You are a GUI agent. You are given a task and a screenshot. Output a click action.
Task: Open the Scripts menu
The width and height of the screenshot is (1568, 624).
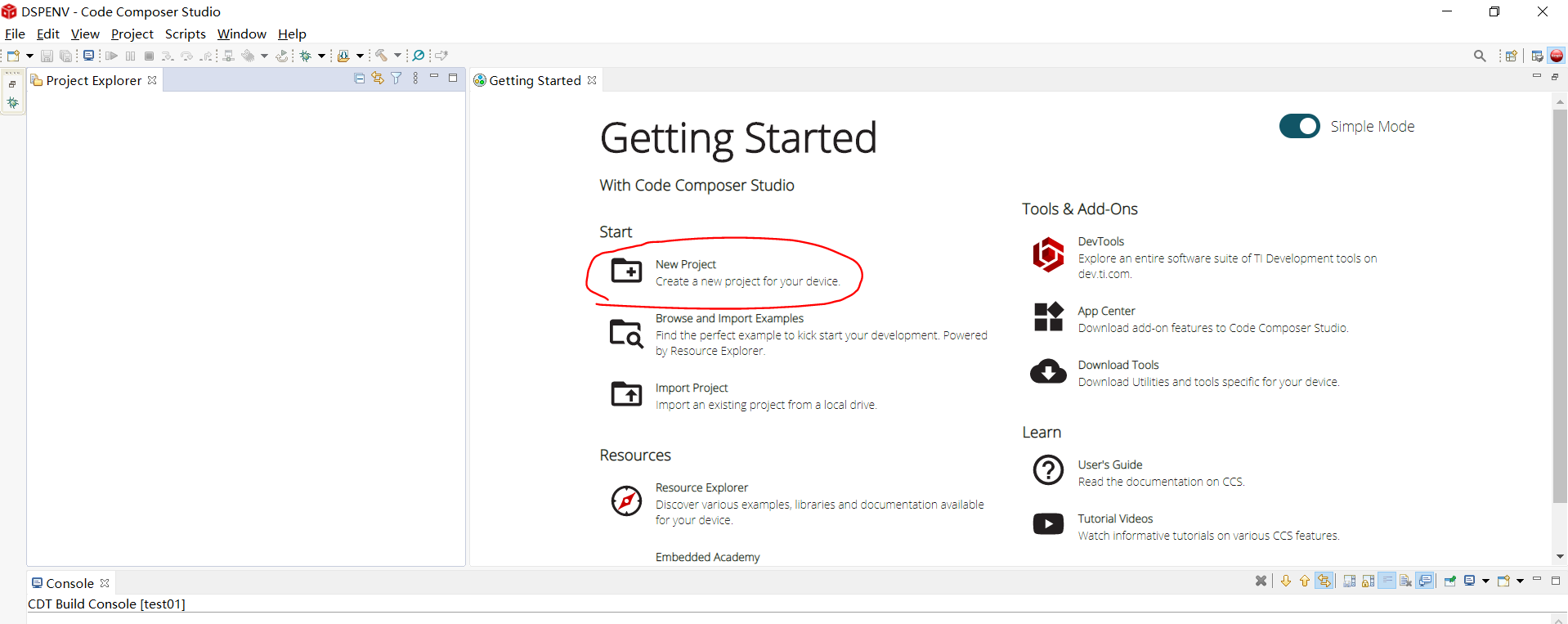pyautogui.click(x=186, y=34)
